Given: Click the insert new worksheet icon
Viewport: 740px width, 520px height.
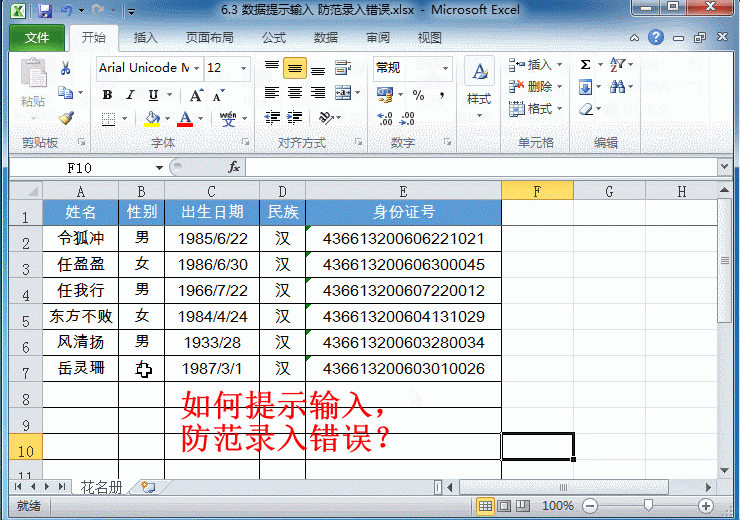Looking at the screenshot, I should [148, 487].
